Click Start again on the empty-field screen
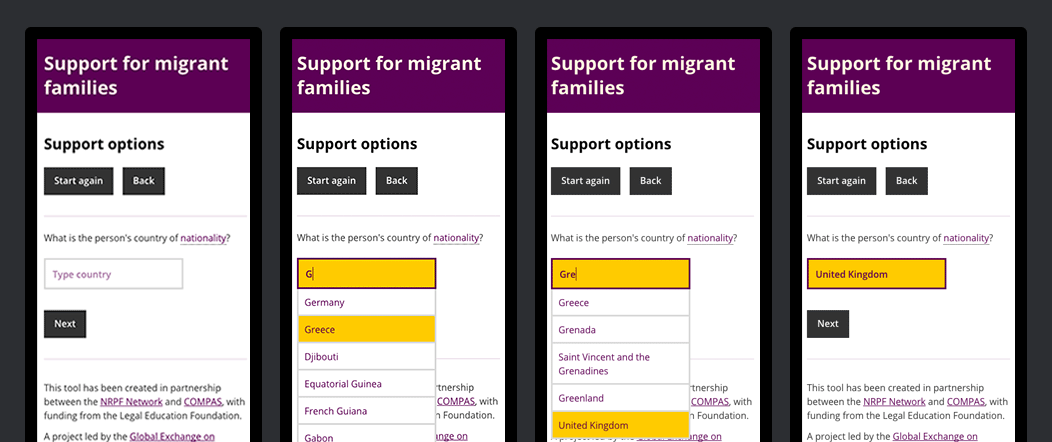The height and width of the screenshot is (442, 1052). pyautogui.click(x=78, y=181)
